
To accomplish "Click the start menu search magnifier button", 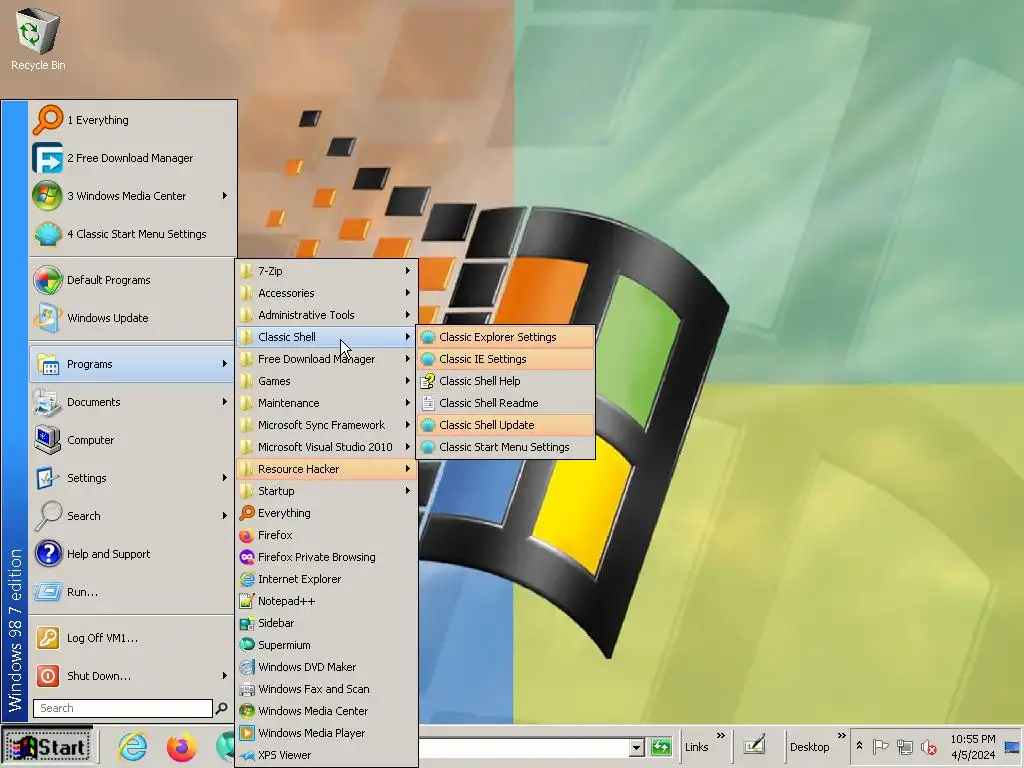I will point(221,708).
